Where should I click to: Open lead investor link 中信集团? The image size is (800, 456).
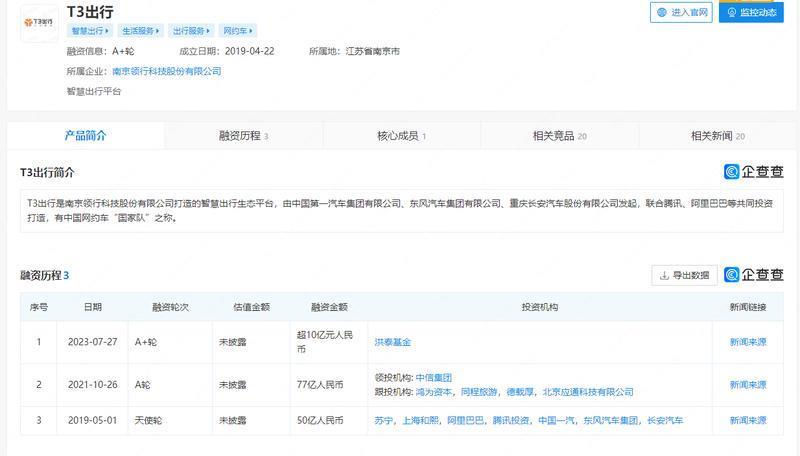tap(434, 377)
